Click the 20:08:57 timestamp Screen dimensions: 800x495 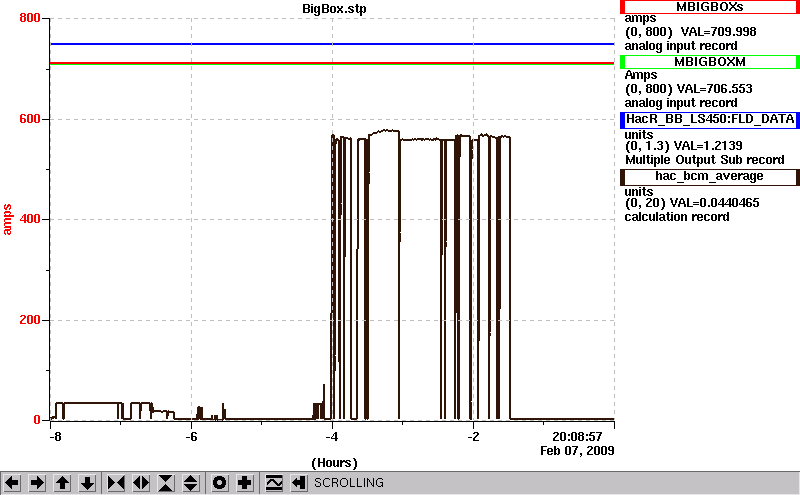point(577,436)
